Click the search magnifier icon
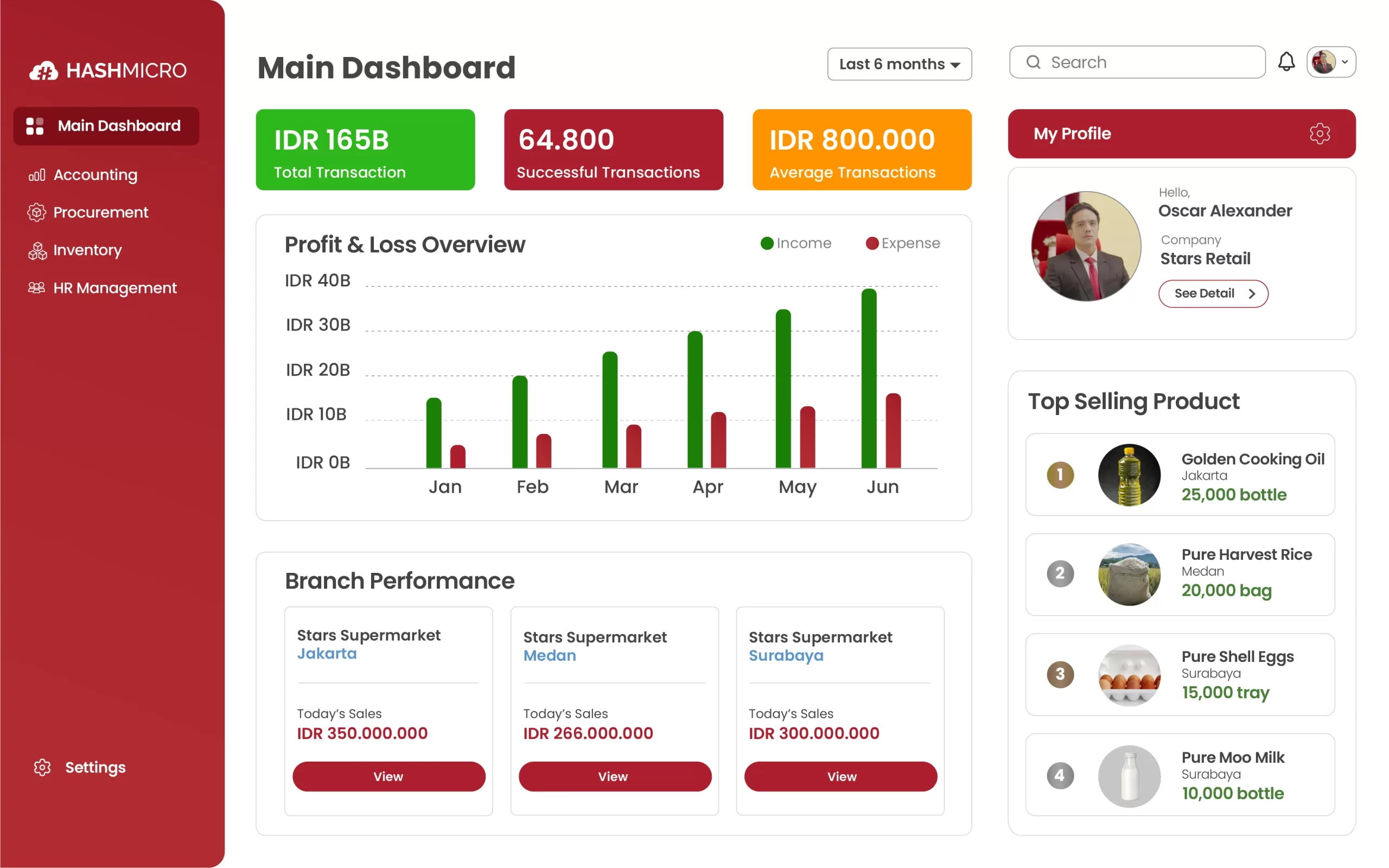 (x=1034, y=62)
